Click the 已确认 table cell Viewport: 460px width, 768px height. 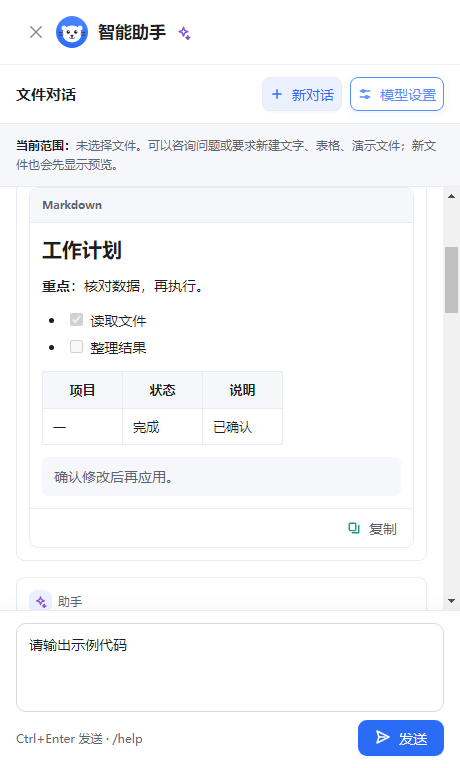(242, 427)
